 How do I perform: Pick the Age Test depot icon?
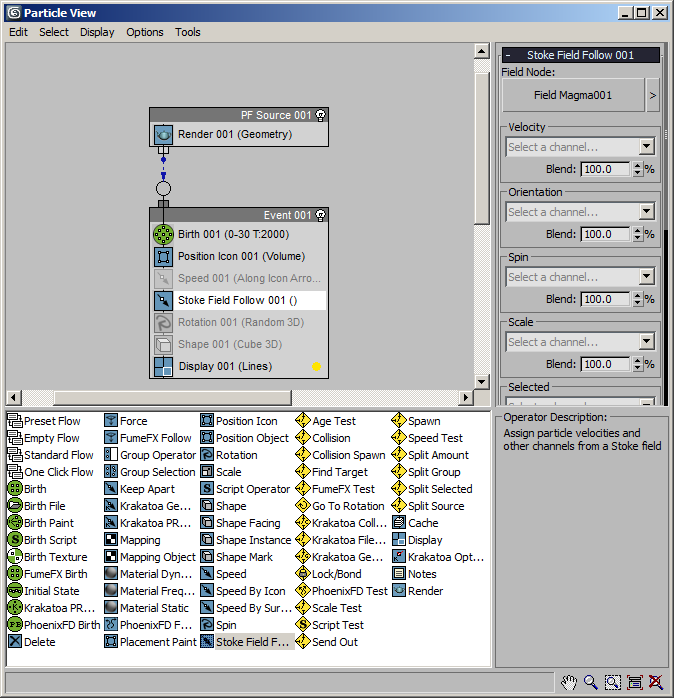pos(303,421)
